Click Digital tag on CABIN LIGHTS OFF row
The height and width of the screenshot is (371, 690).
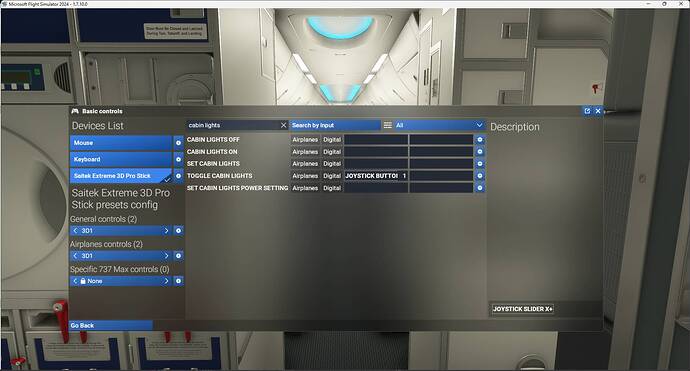[332, 140]
